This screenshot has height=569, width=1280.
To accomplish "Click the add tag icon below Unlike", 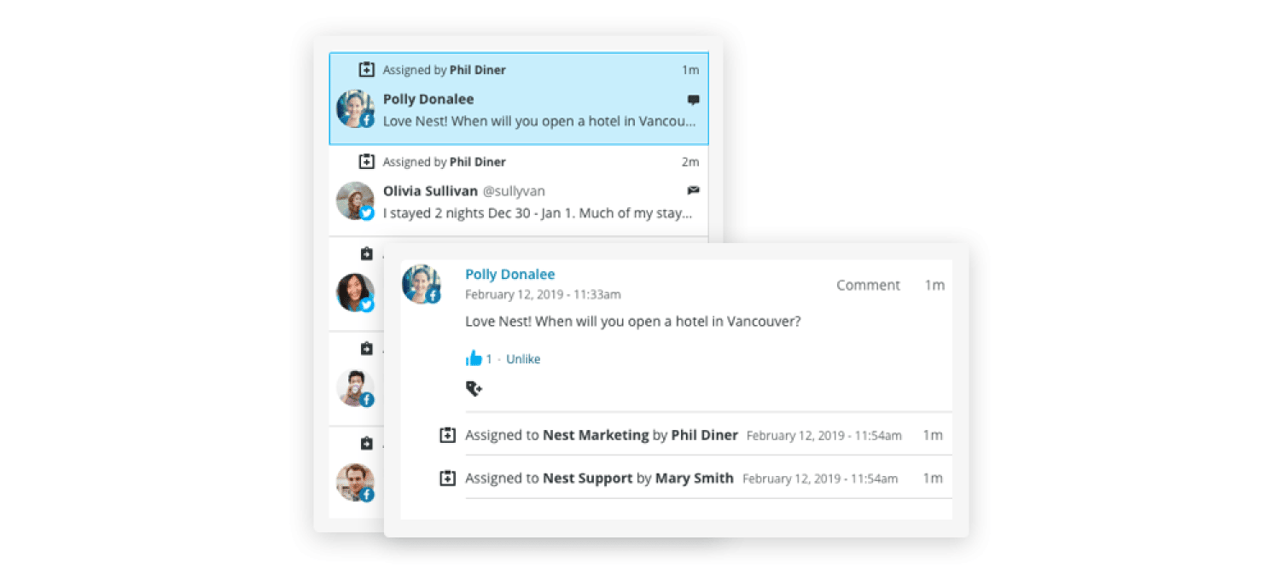I will (474, 389).
